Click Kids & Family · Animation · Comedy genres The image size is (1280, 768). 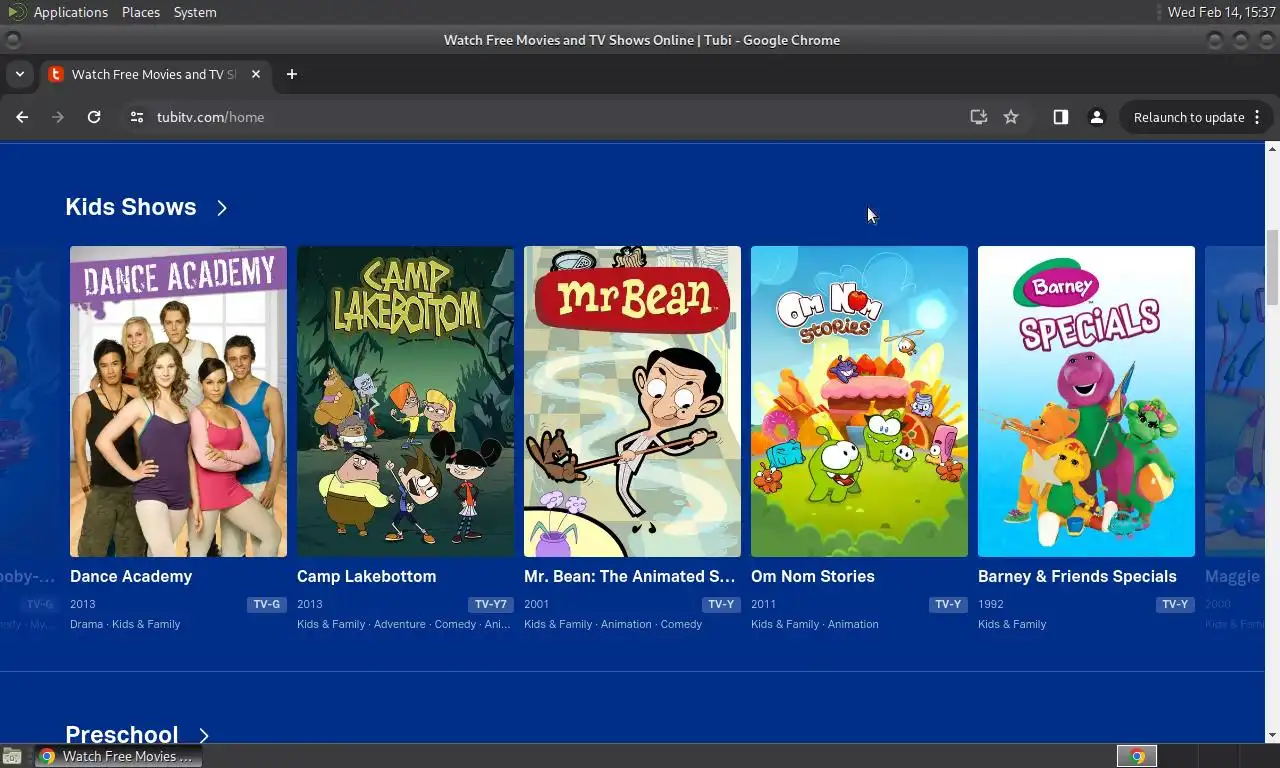click(613, 624)
